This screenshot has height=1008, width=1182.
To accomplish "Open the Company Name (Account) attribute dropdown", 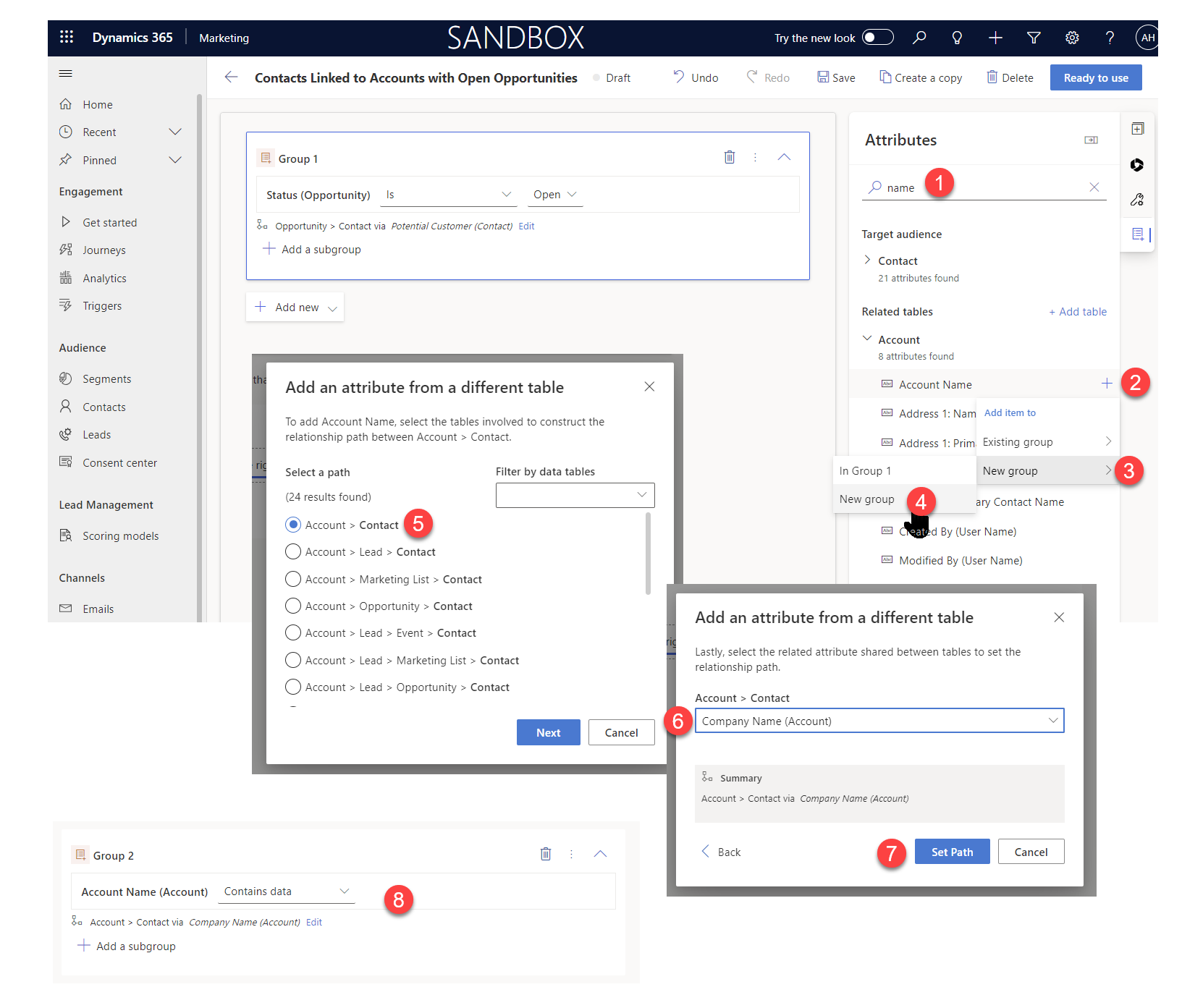I will pos(879,720).
